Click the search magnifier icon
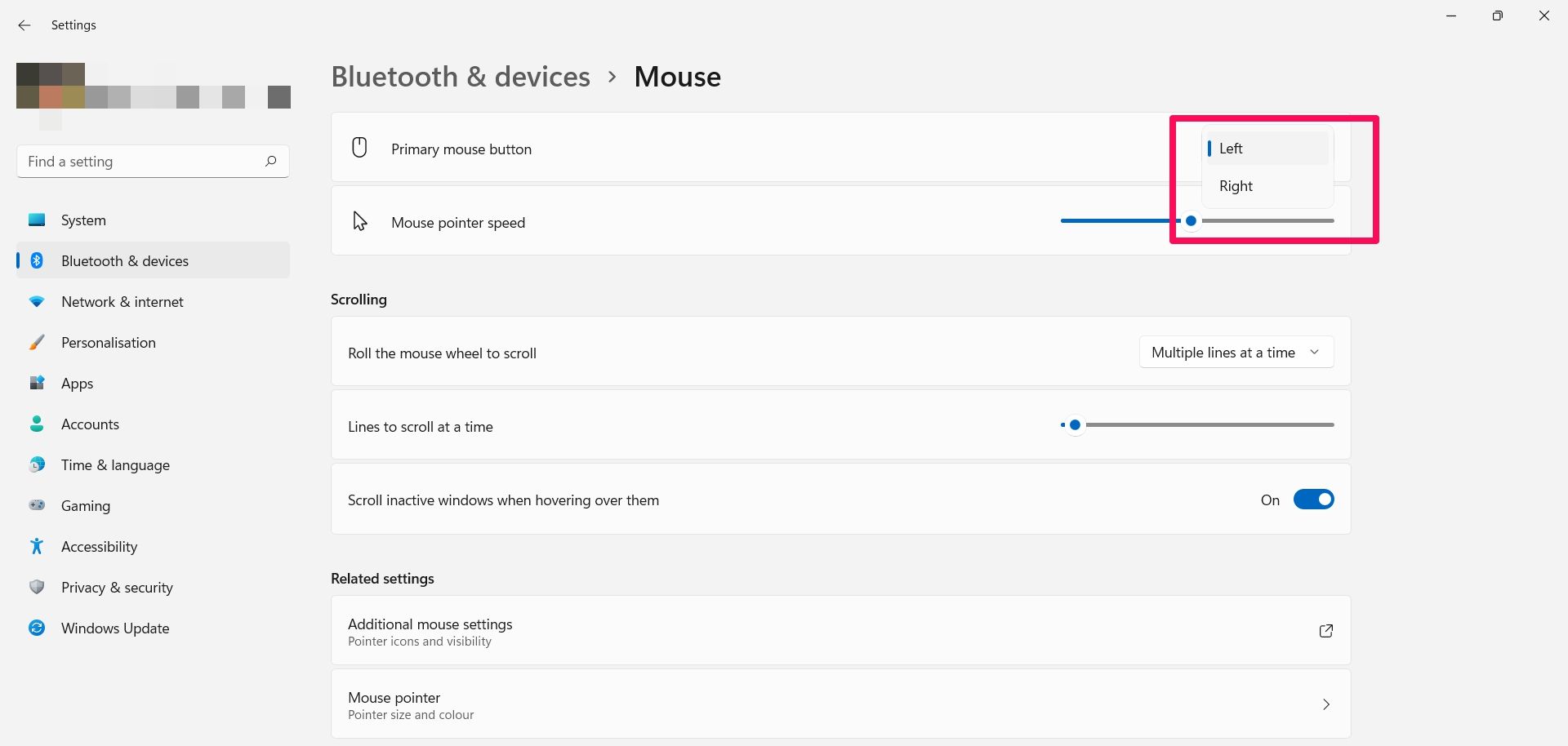Screen dimensions: 1568x746 (x=270, y=161)
